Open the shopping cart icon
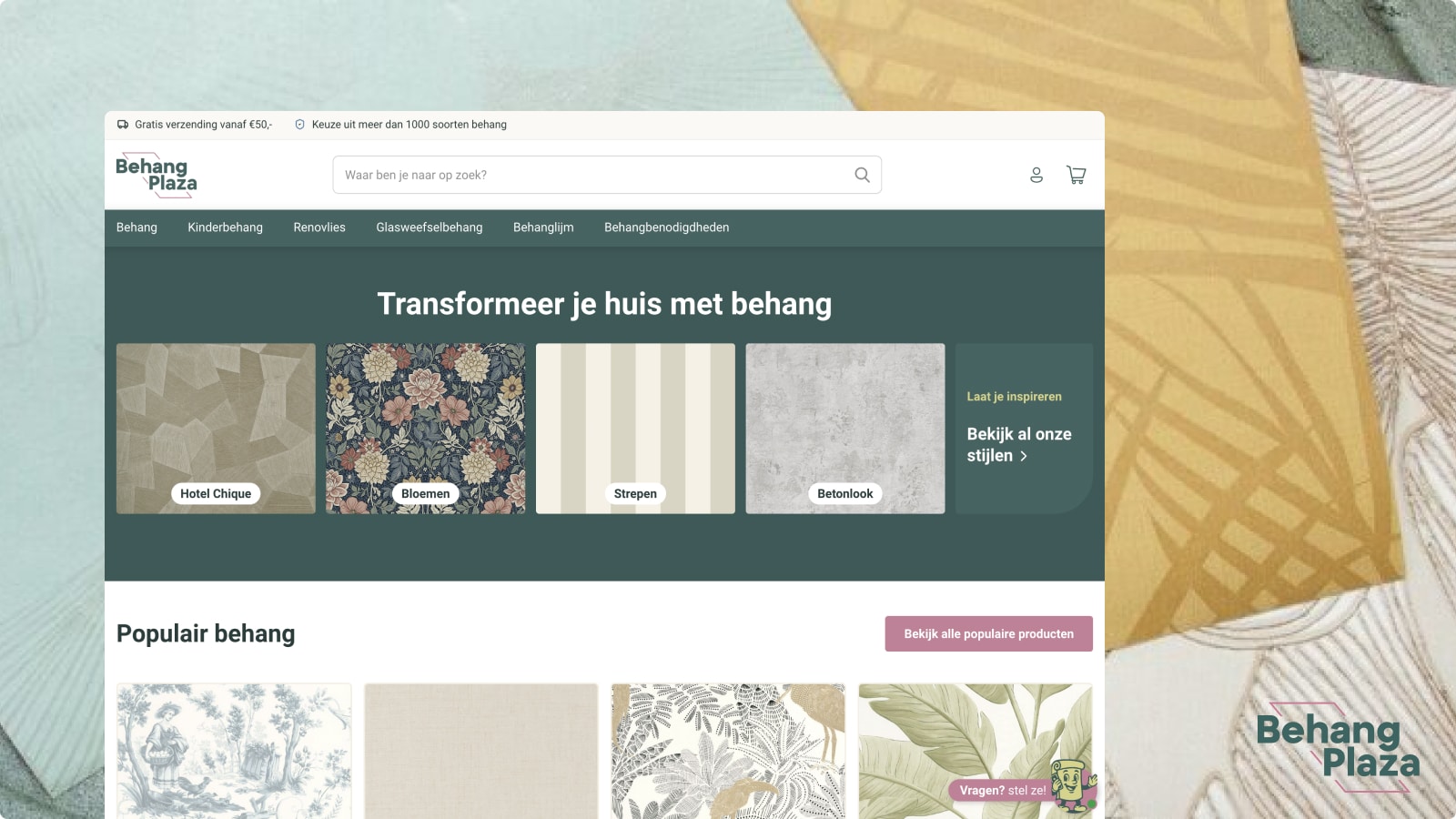Viewport: 1456px width, 819px height. (x=1077, y=175)
